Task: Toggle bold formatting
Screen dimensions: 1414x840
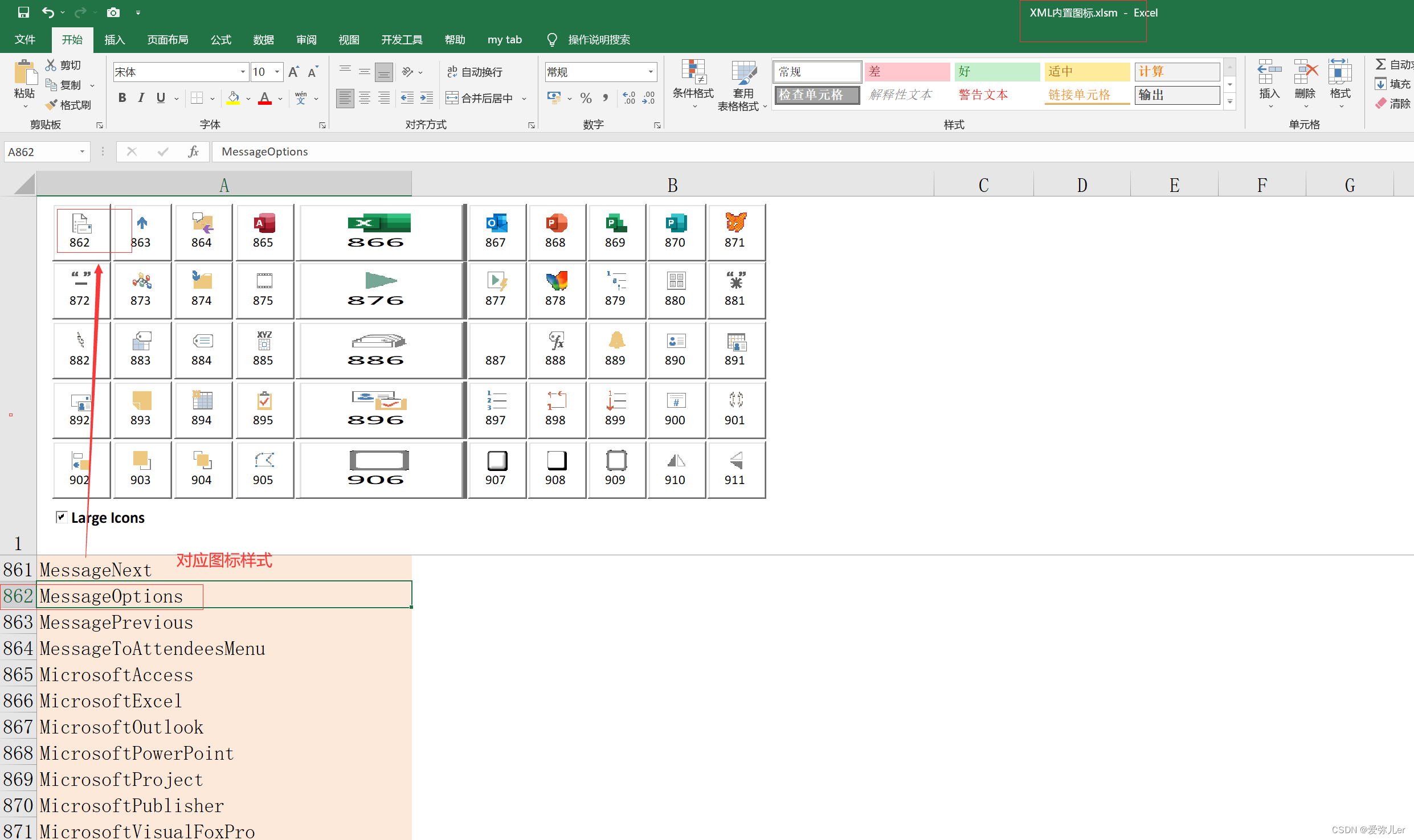Action: coord(121,97)
